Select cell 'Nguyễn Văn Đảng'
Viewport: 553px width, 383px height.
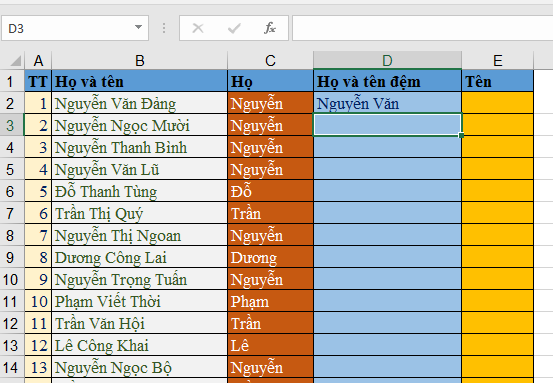(140, 103)
